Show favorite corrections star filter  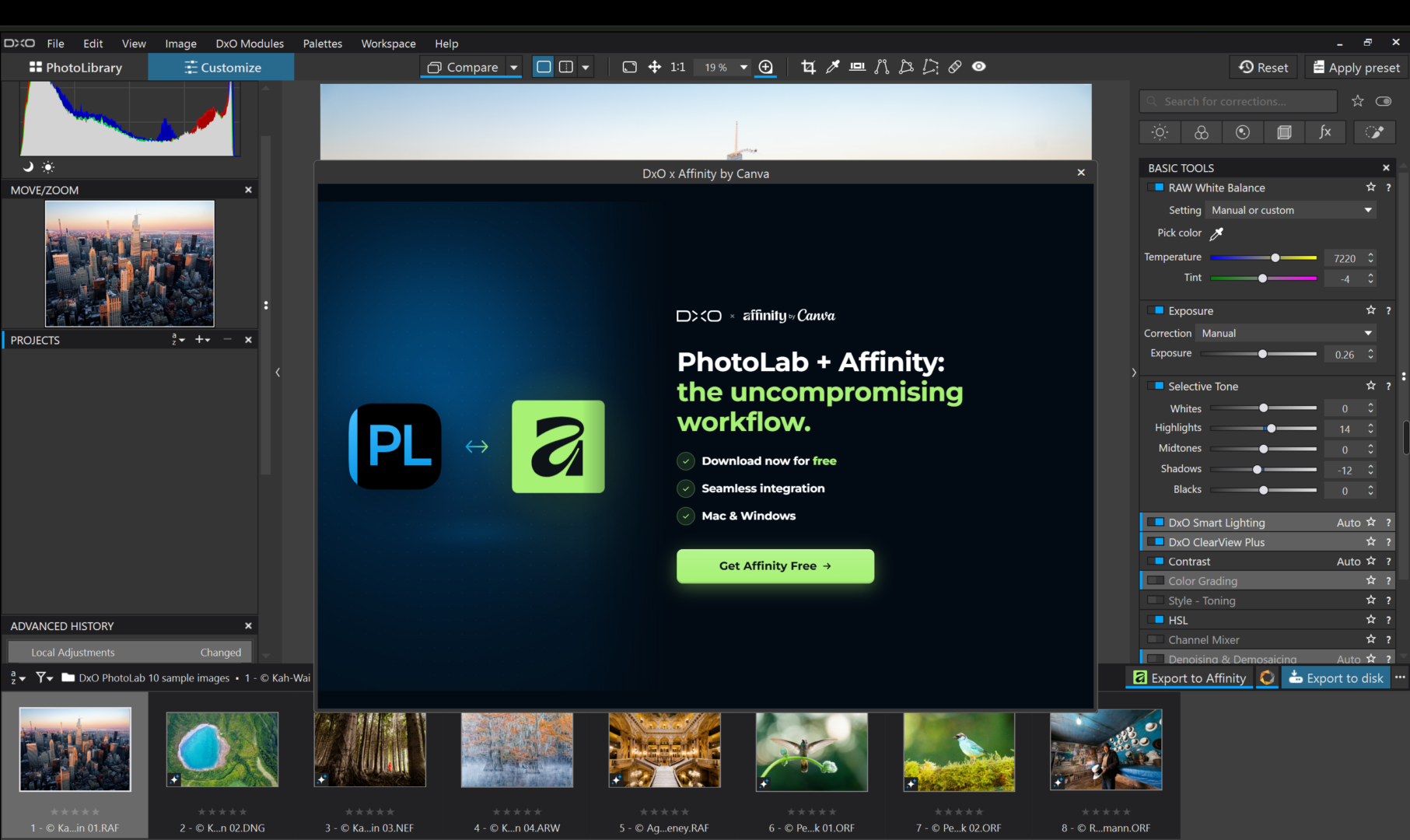pos(1357,101)
